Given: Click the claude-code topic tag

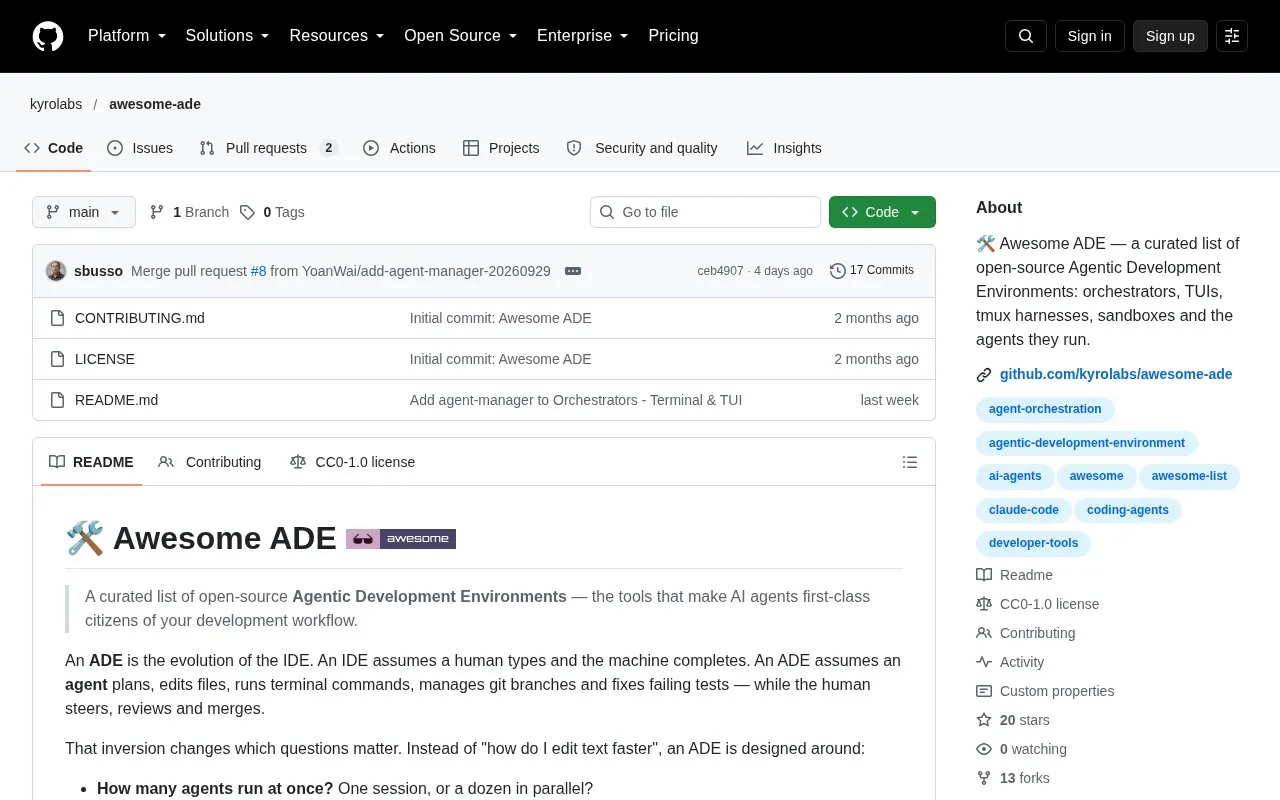Looking at the screenshot, I should (x=1023, y=510).
